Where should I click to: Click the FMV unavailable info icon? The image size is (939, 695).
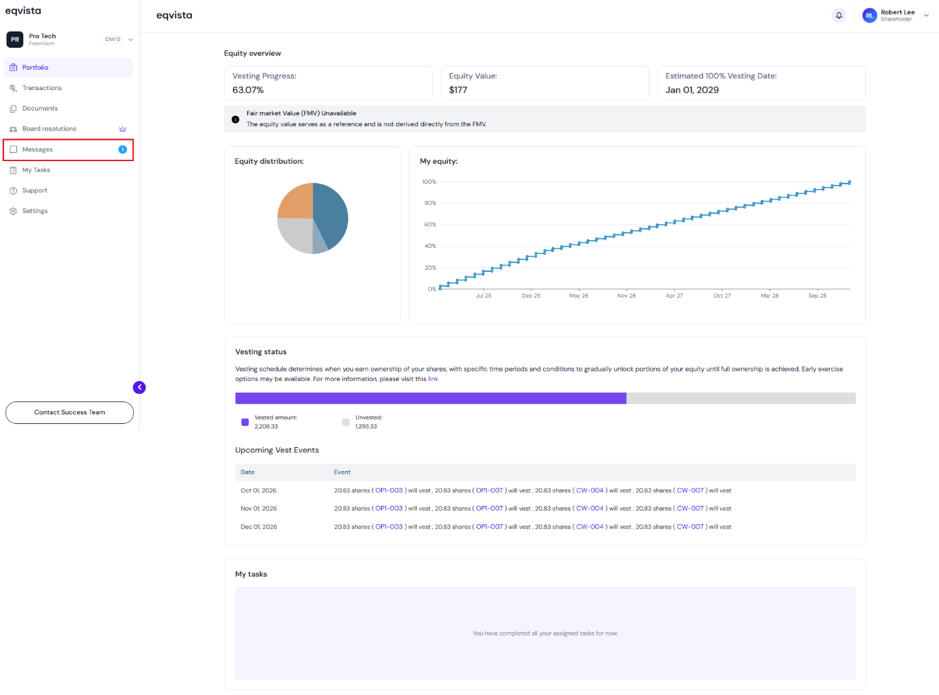[235, 119]
